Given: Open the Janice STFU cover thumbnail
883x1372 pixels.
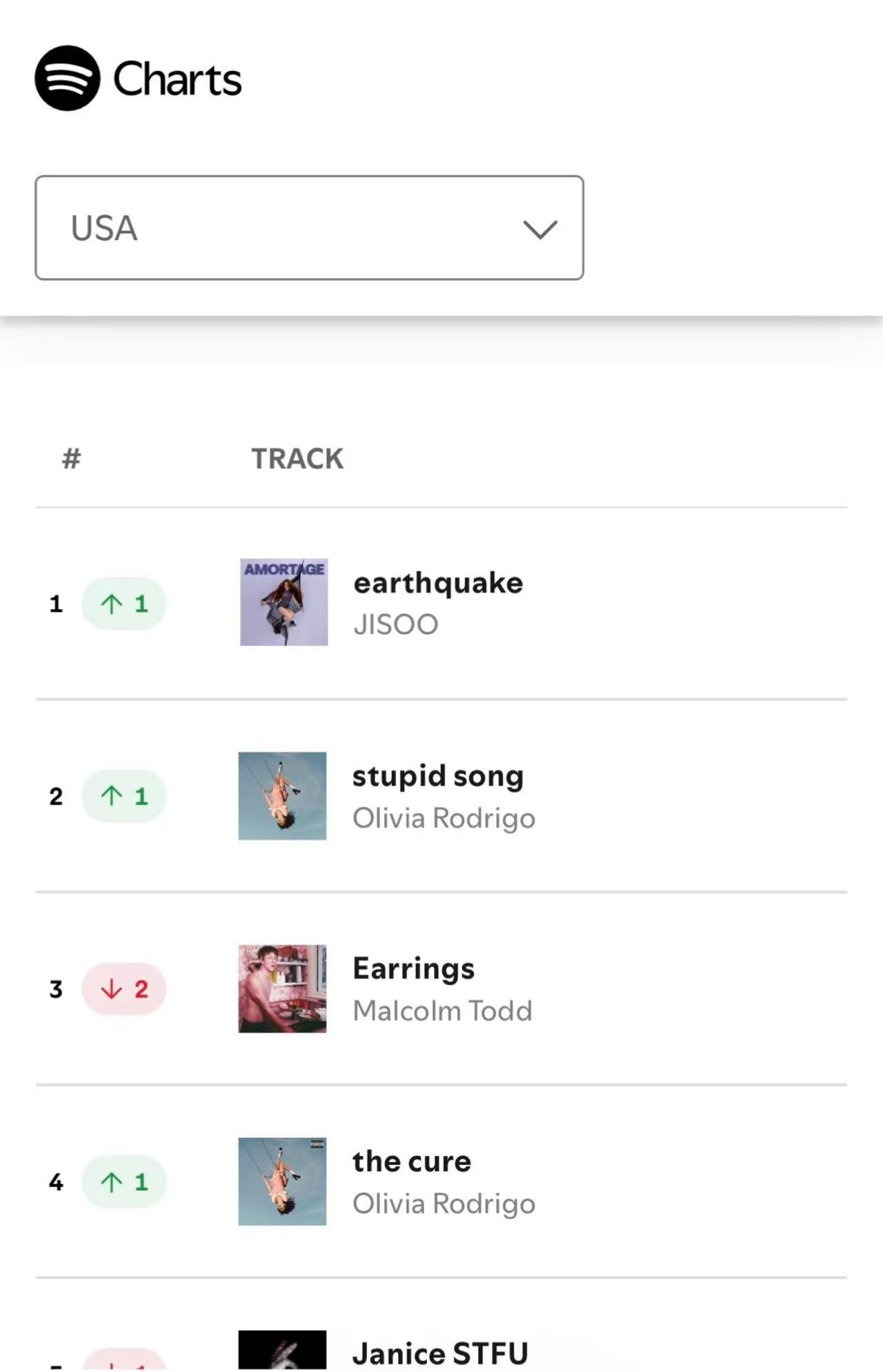Looking at the screenshot, I should pyautogui.click(x=282, y=1350).
